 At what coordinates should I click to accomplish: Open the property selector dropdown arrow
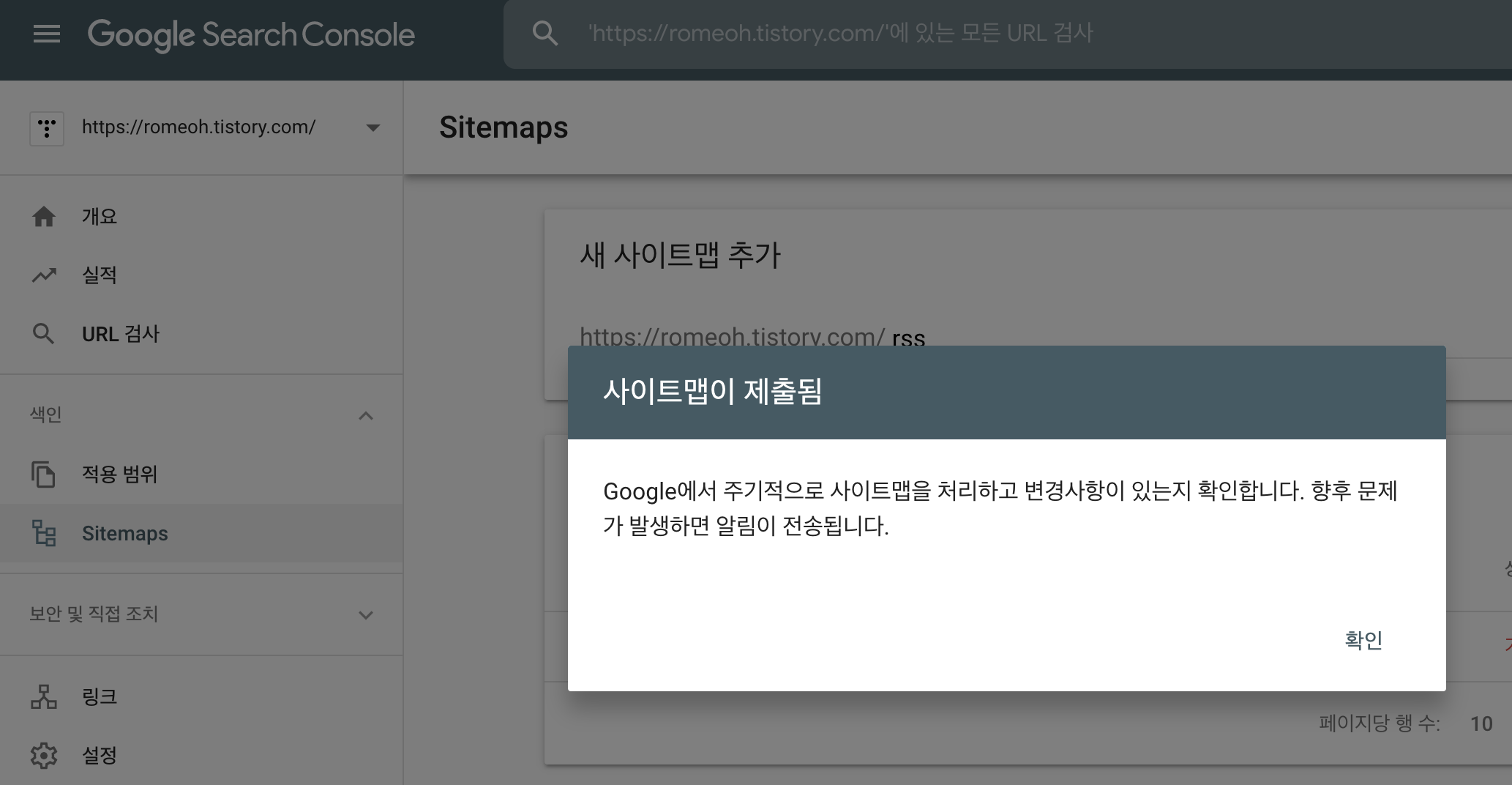point(373,128)
